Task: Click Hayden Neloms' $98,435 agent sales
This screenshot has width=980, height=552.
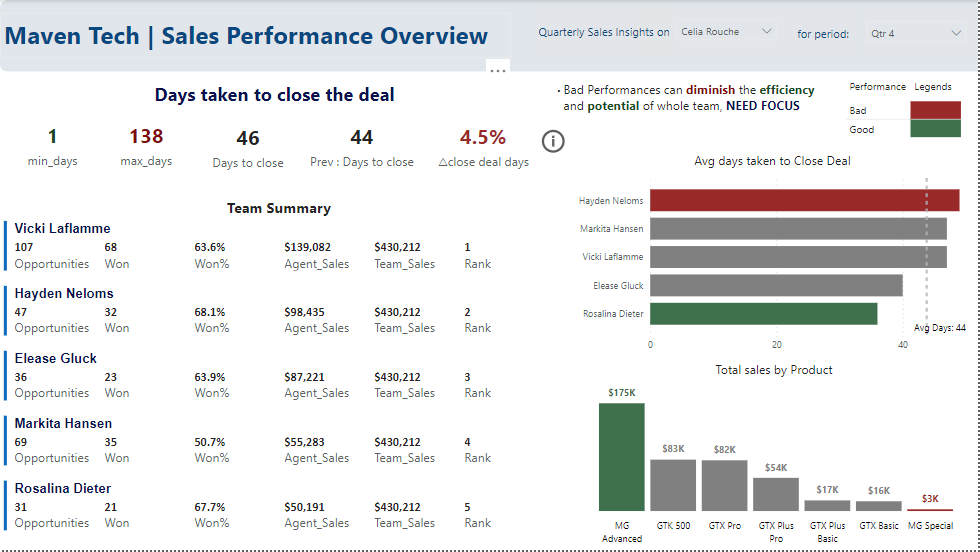Action: [x=304, y=312]
